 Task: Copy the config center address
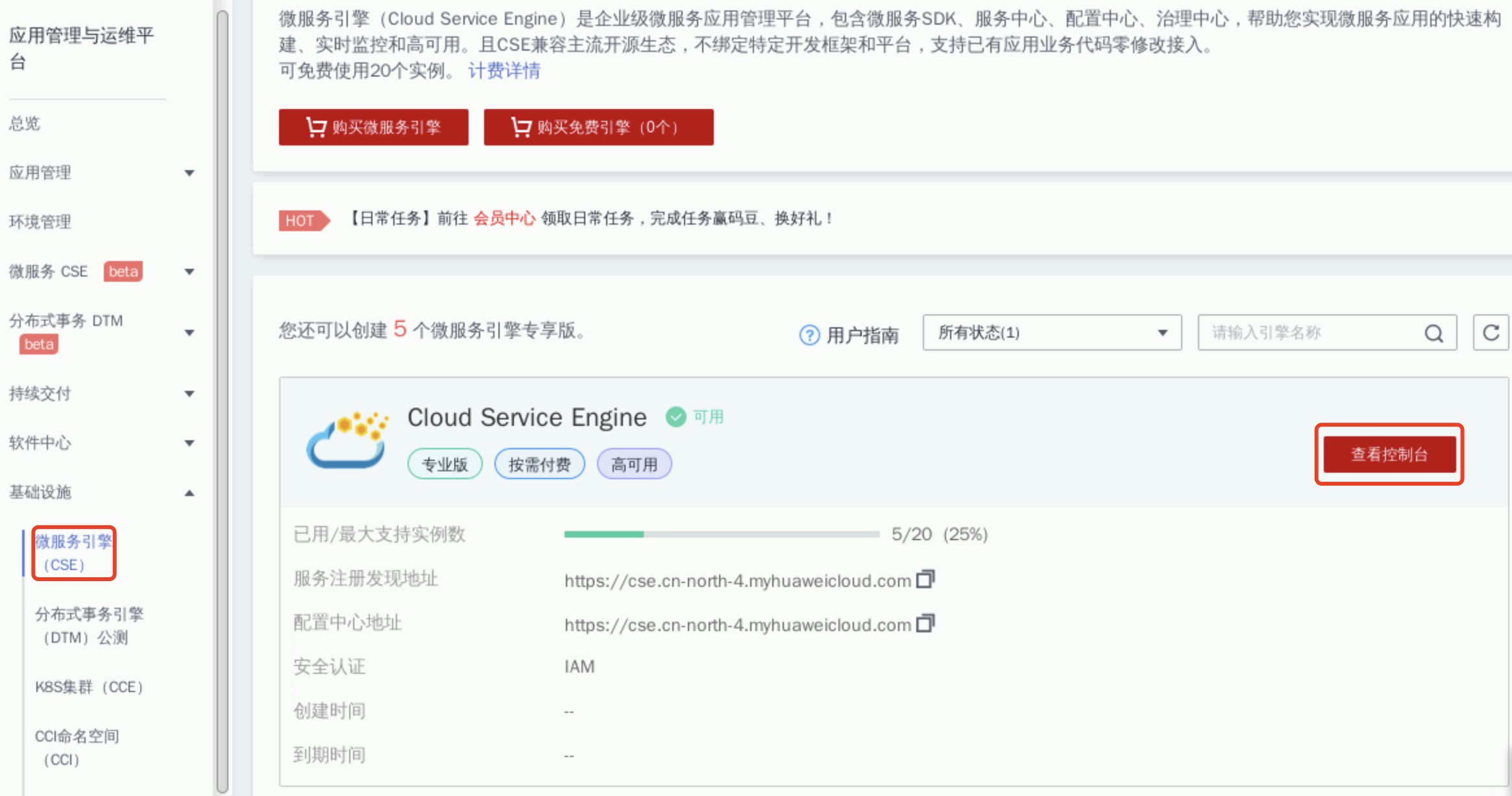(925, 624)
